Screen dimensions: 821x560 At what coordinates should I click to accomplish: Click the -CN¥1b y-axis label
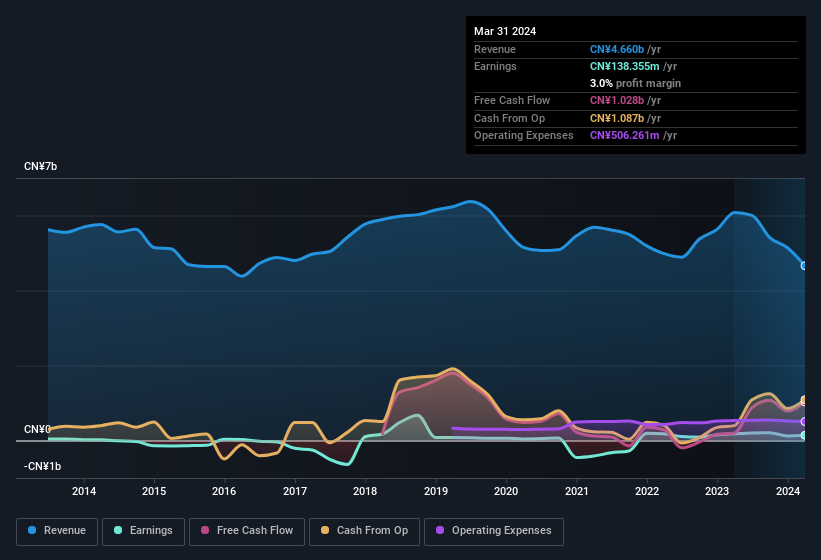(42, 466)
